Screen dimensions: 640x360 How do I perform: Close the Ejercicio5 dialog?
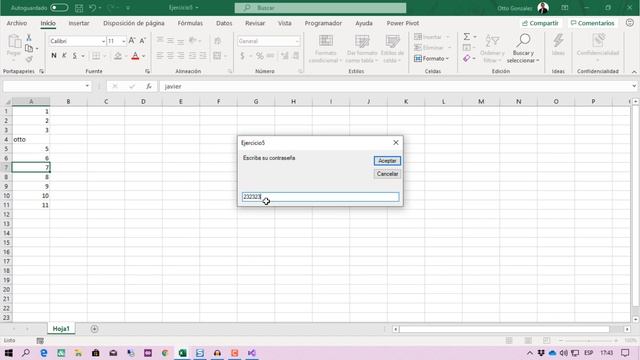(396, 142)
